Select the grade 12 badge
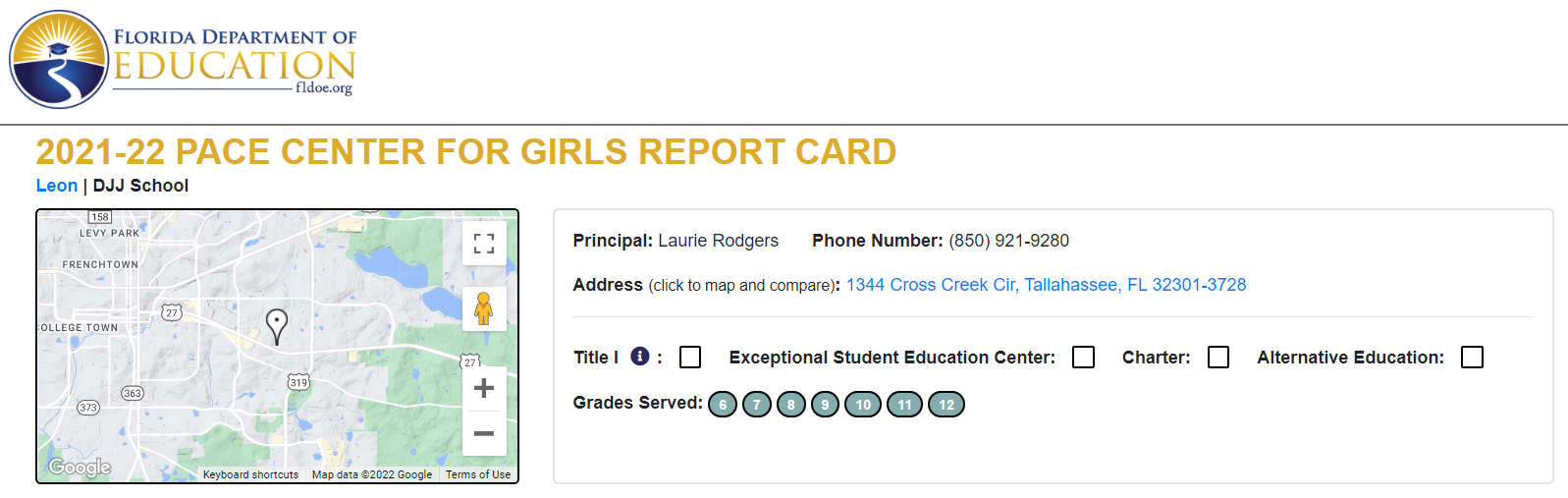Viewport: 1568px width, 498px height. point(946,405)
